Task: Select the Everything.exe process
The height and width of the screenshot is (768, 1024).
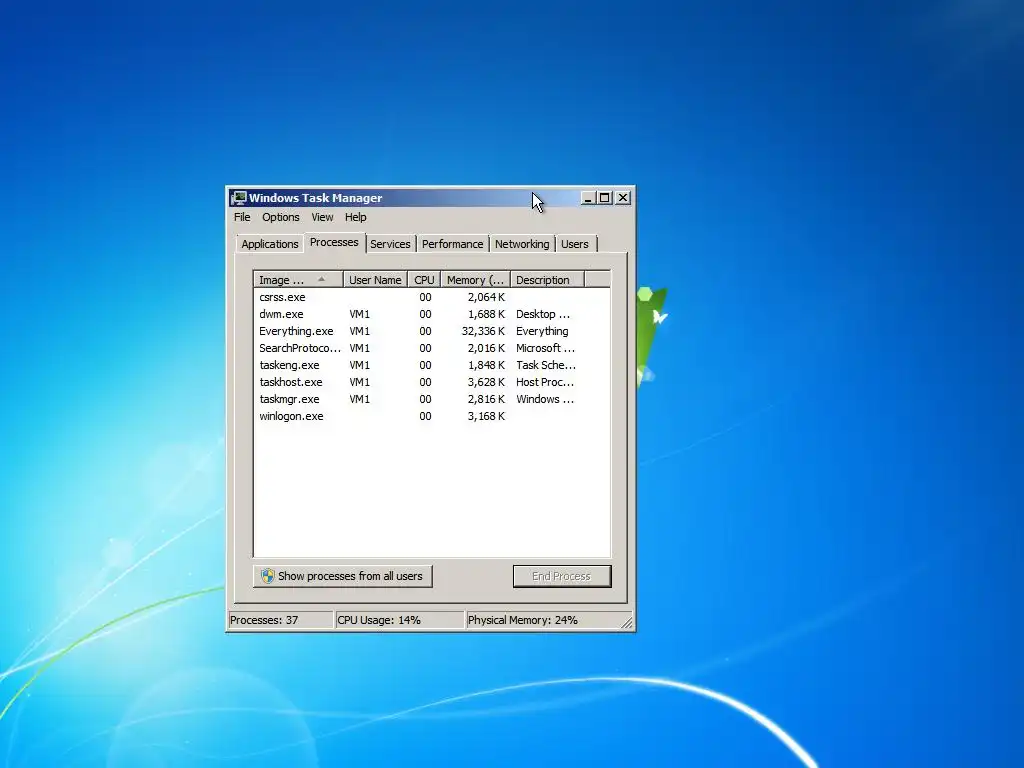Action: [432, 331]
